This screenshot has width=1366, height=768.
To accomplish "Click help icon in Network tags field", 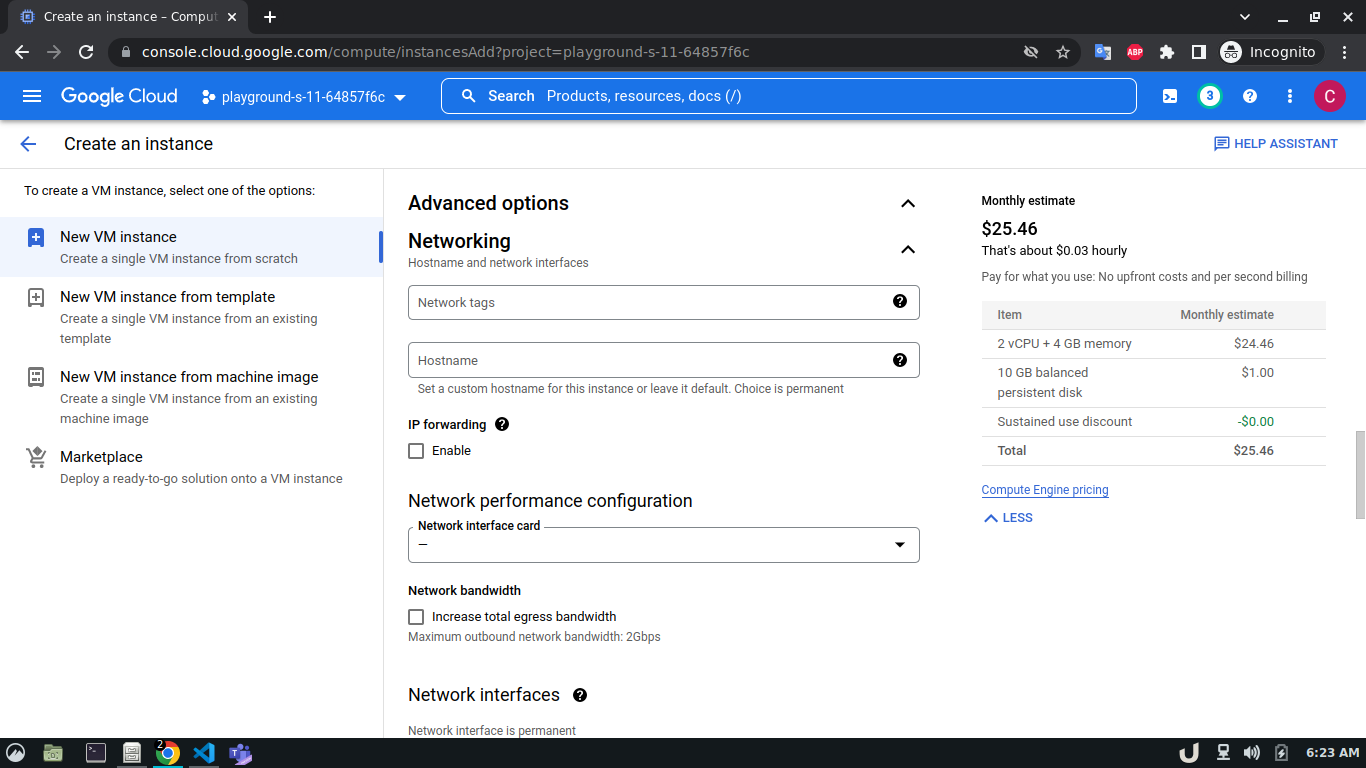I will coord(900,301).
